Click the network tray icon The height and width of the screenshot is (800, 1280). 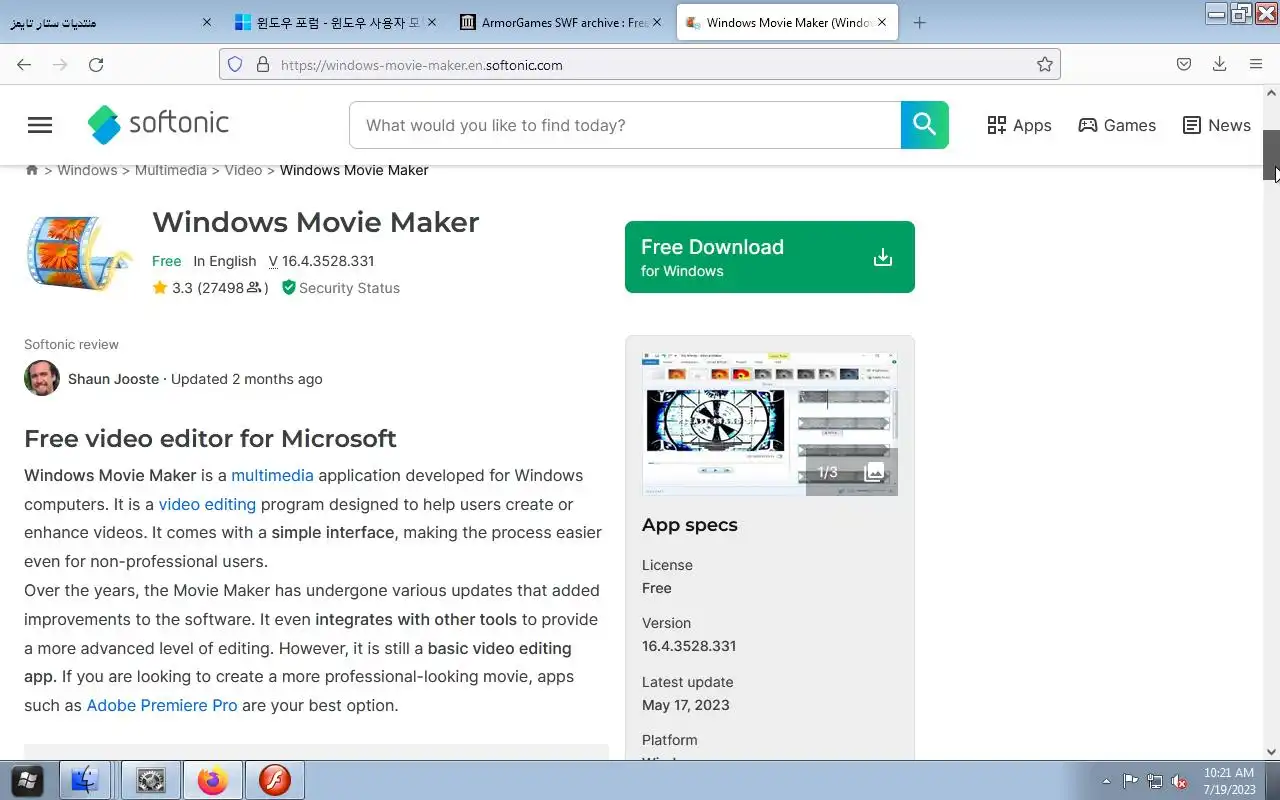(x=1155, y=781)
